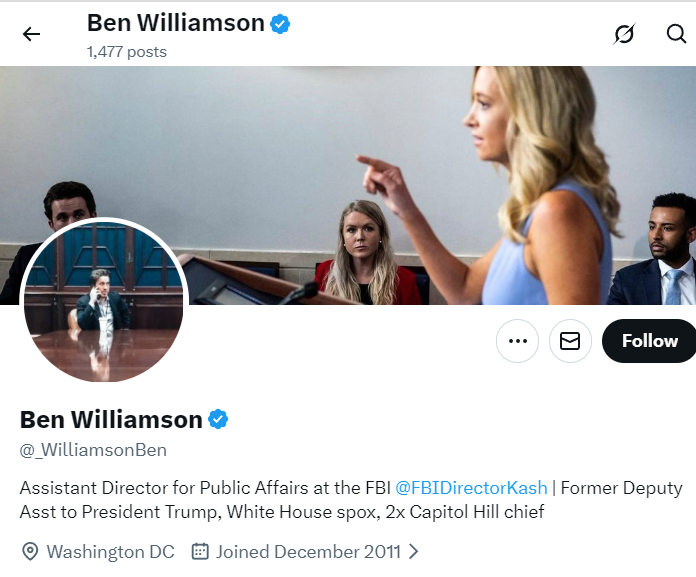Viewport: 696px width, 577px height.
Task: Click the Washington DC location text
Action: click(110, 551)
